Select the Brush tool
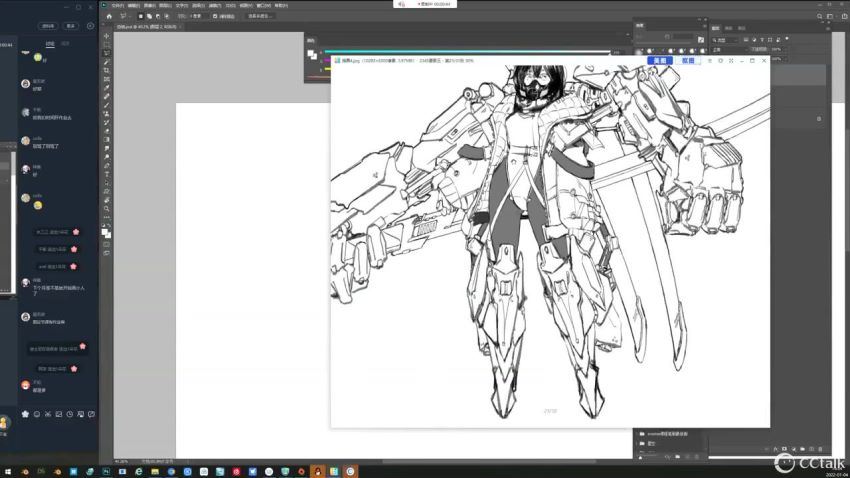Viewport: 850px width, 478px height. (106, 105)
